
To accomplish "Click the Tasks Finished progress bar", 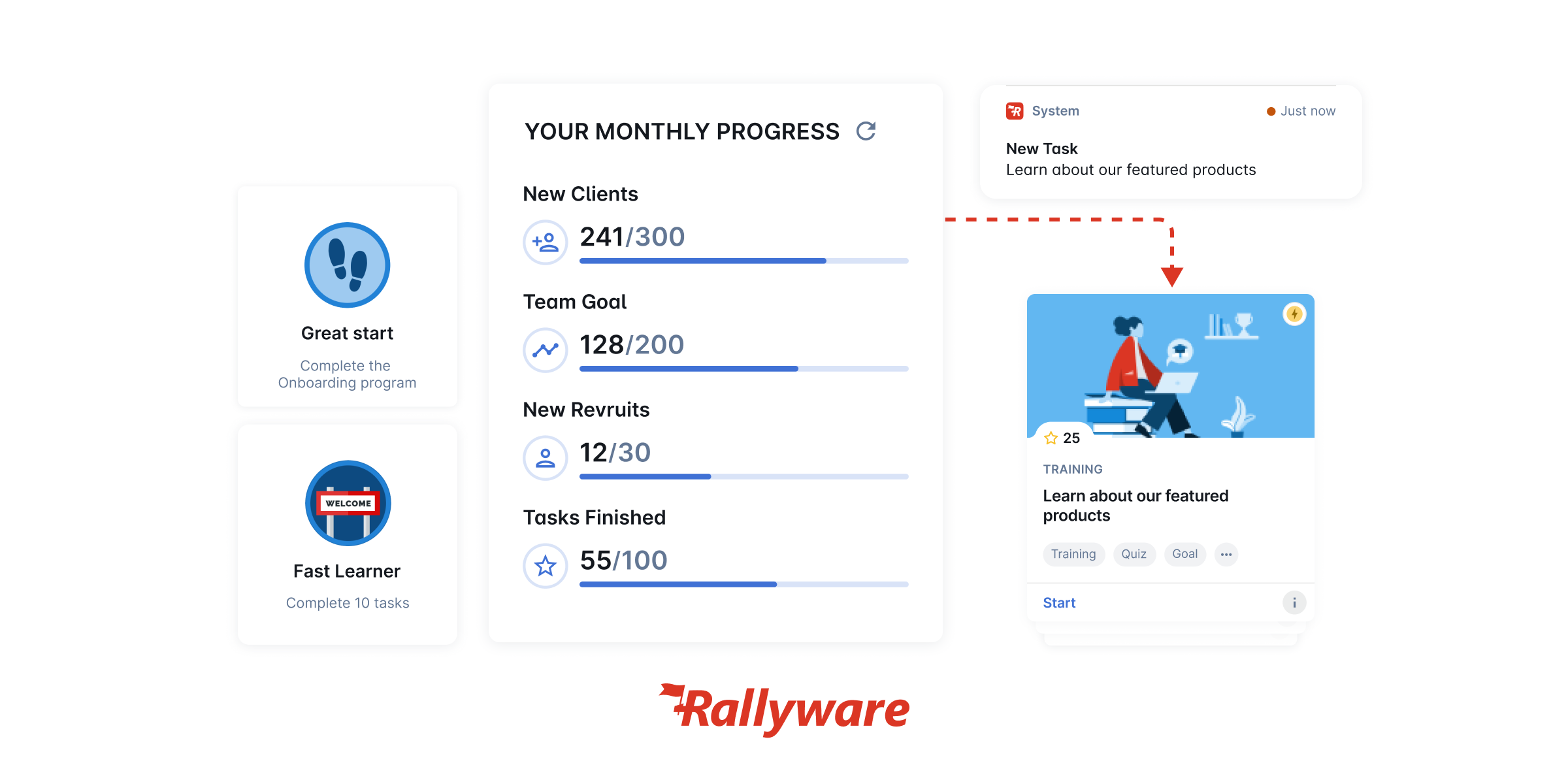I will click(x=743, y=585).
